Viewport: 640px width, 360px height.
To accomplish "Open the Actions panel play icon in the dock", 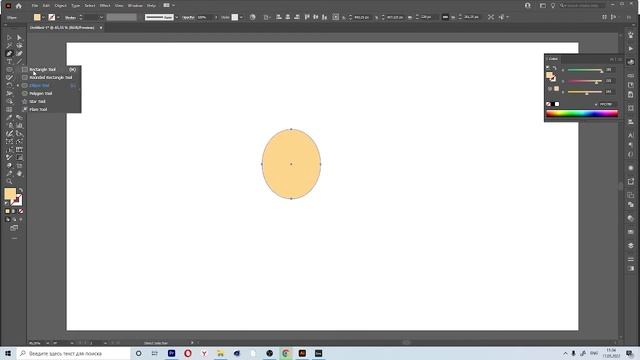I will [631, 49].
